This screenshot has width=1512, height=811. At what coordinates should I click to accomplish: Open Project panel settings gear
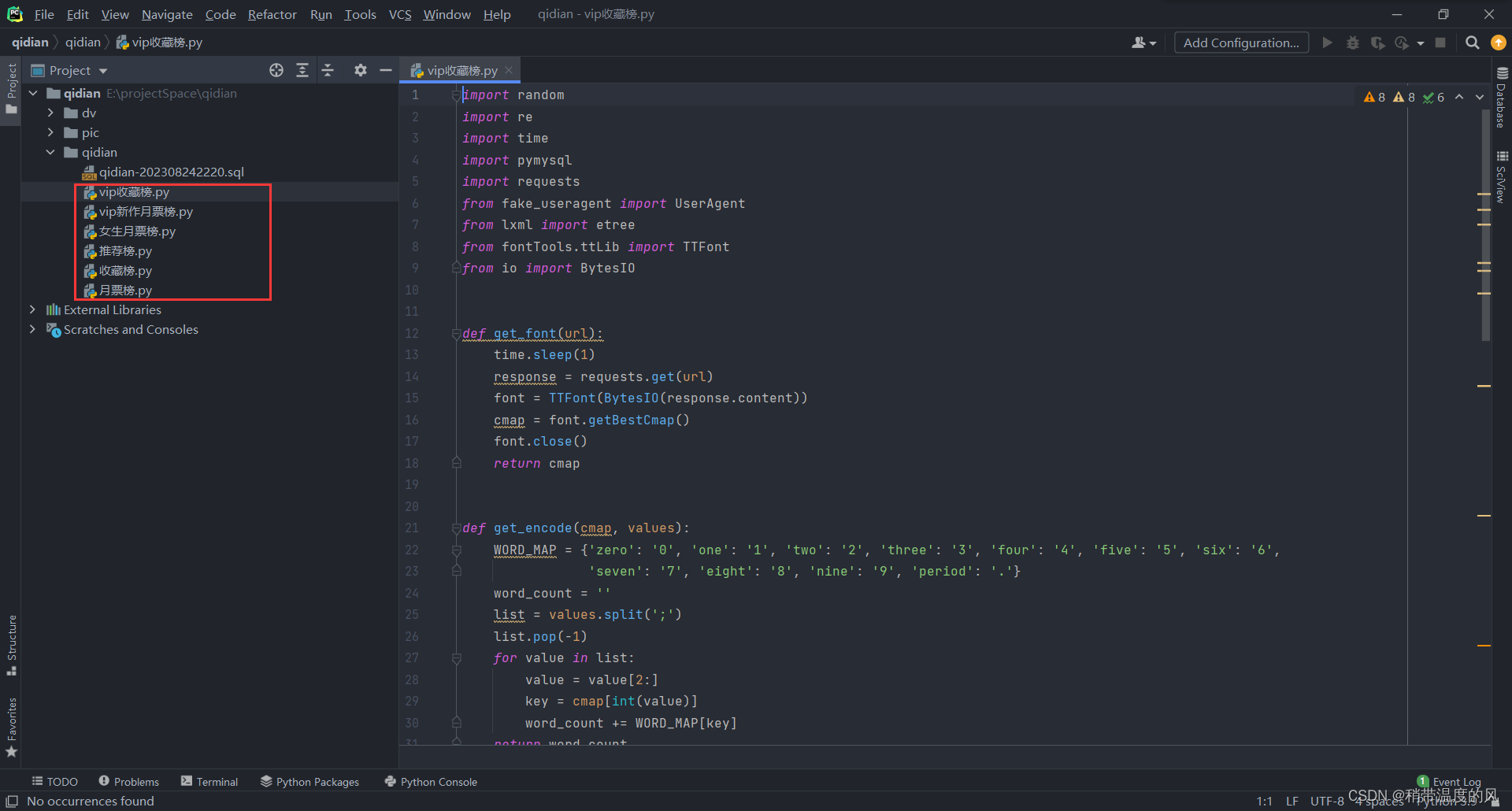click(x=361, y=71)
